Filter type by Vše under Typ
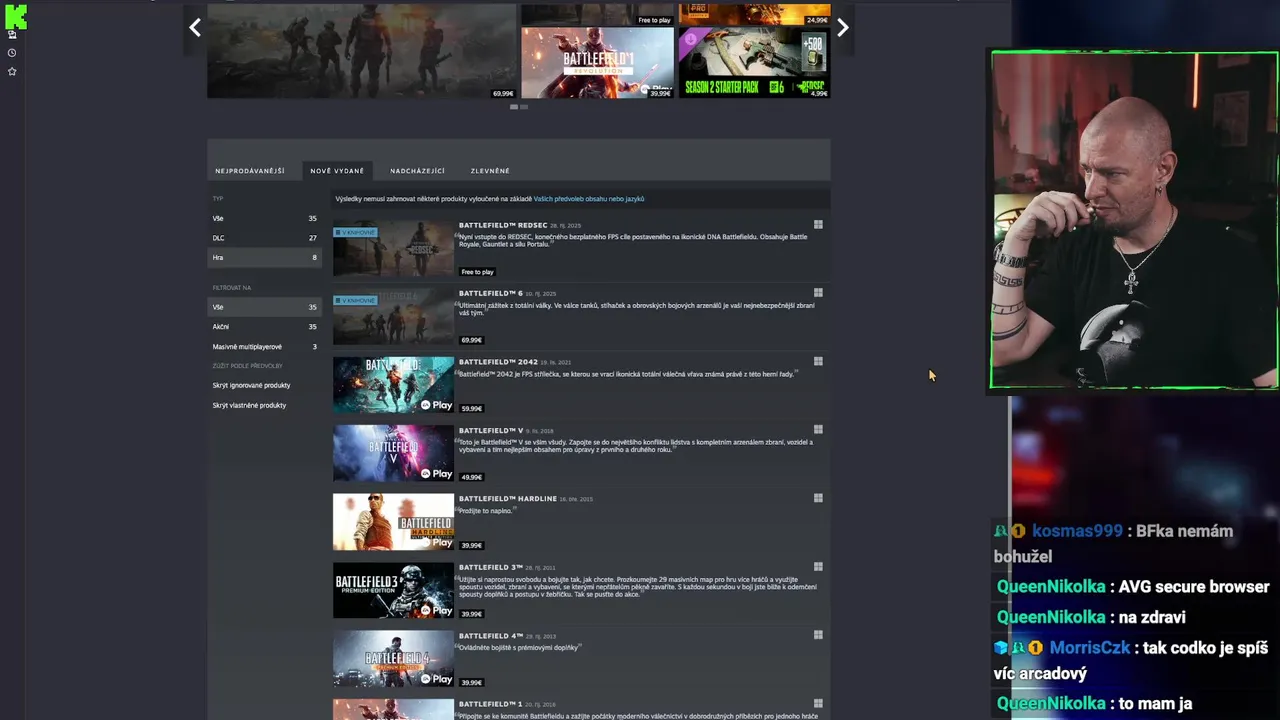1280x720 pixels. pos(264,218)
